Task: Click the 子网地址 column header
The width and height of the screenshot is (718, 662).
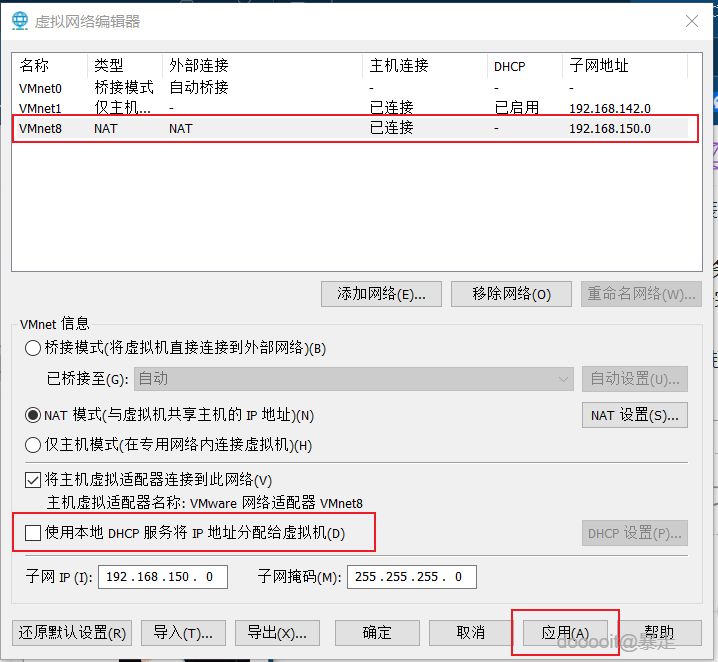Action: (x=625, y=65)
